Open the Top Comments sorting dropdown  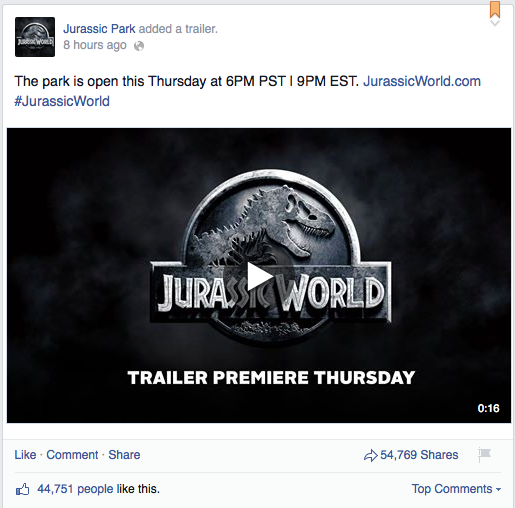(456, 489)
